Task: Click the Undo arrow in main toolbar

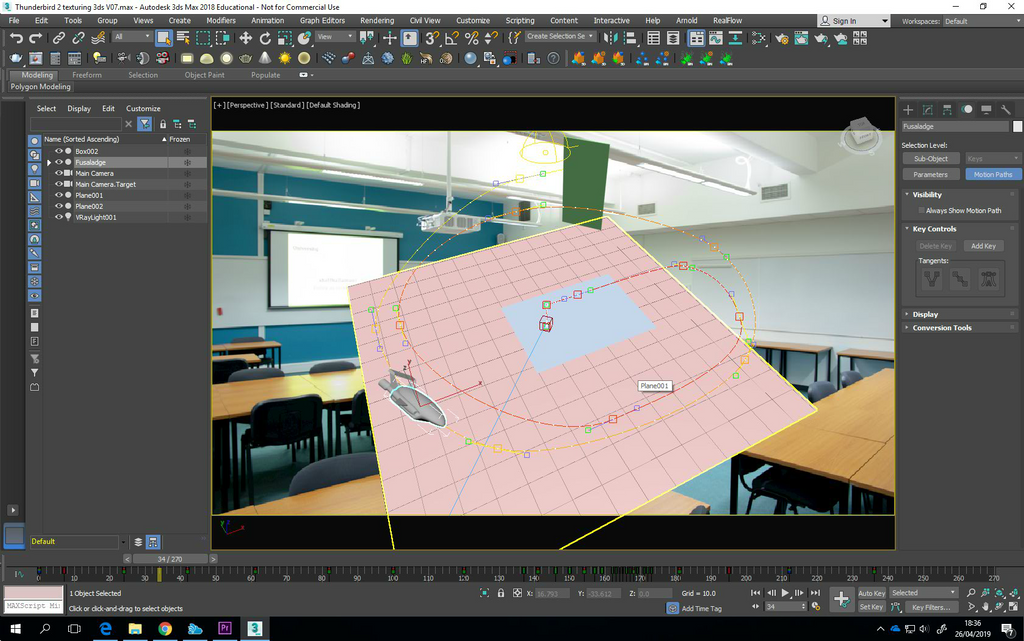Action: tap(16, 38)
